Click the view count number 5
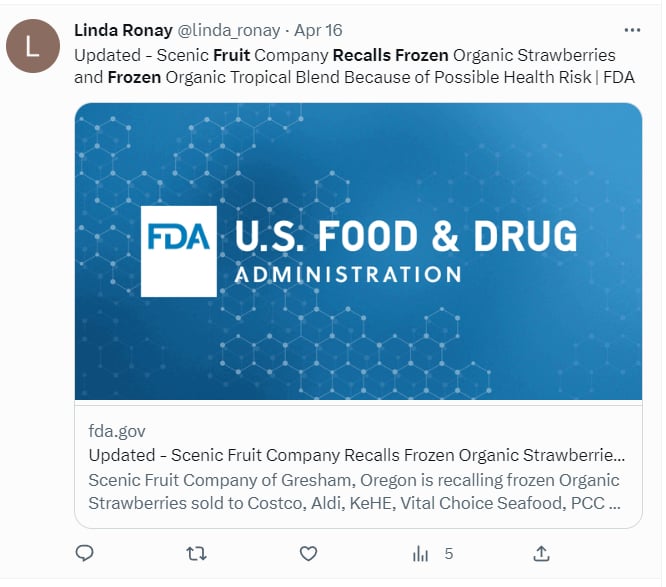 pyautogui.click(x=449, y=554)
